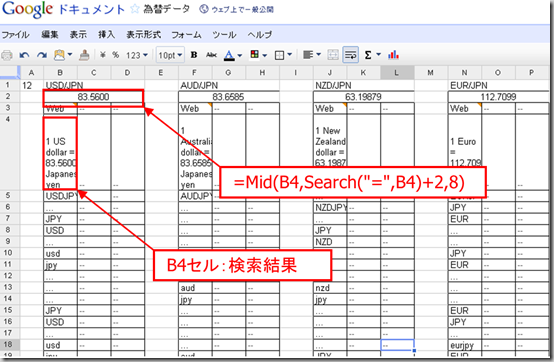Viewport: 554px width, 362px height.
Task: Click the cell showing 112.7099
Action: pos(498,97)
